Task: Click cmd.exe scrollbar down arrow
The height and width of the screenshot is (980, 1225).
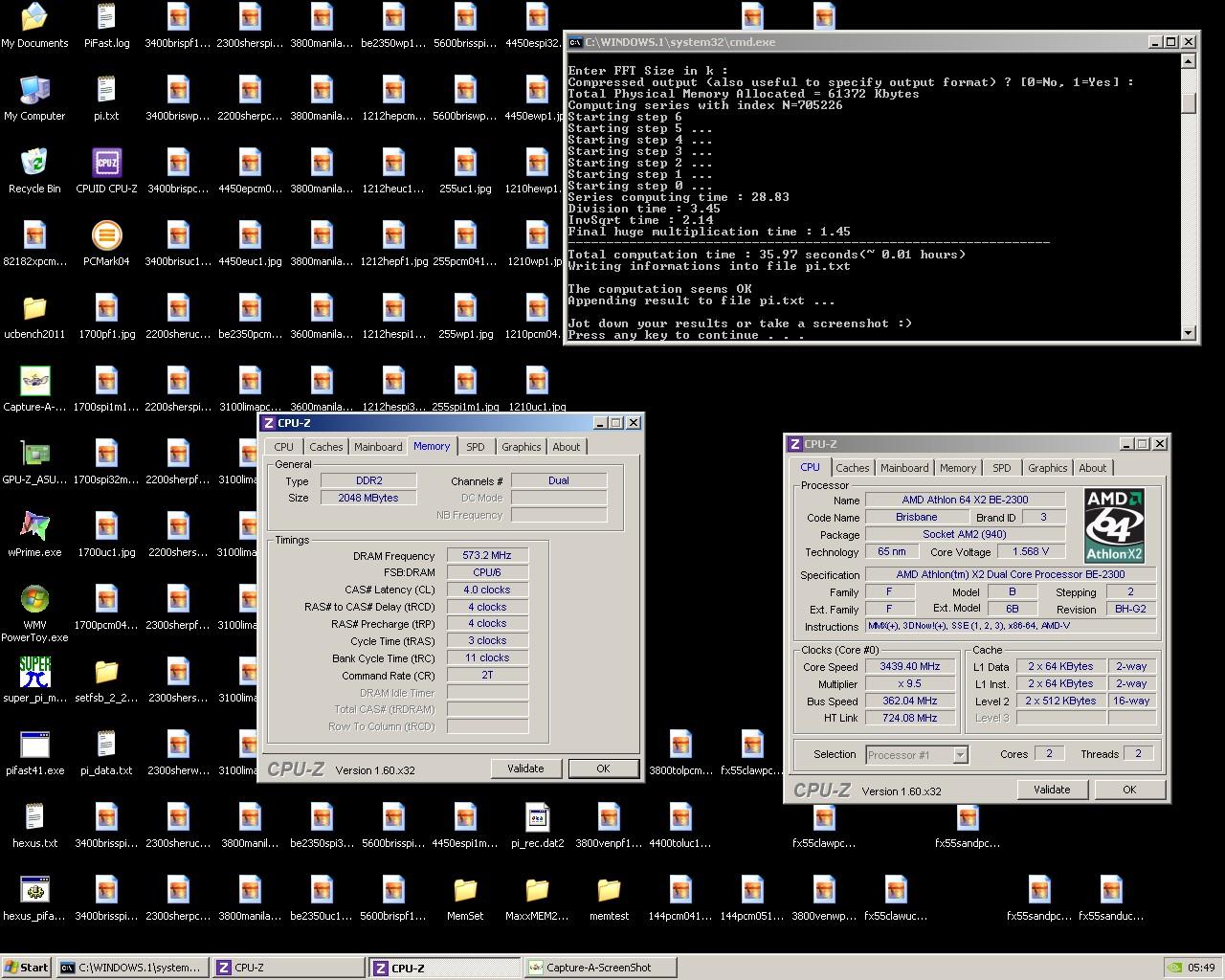Action: tap(1189, 333)
